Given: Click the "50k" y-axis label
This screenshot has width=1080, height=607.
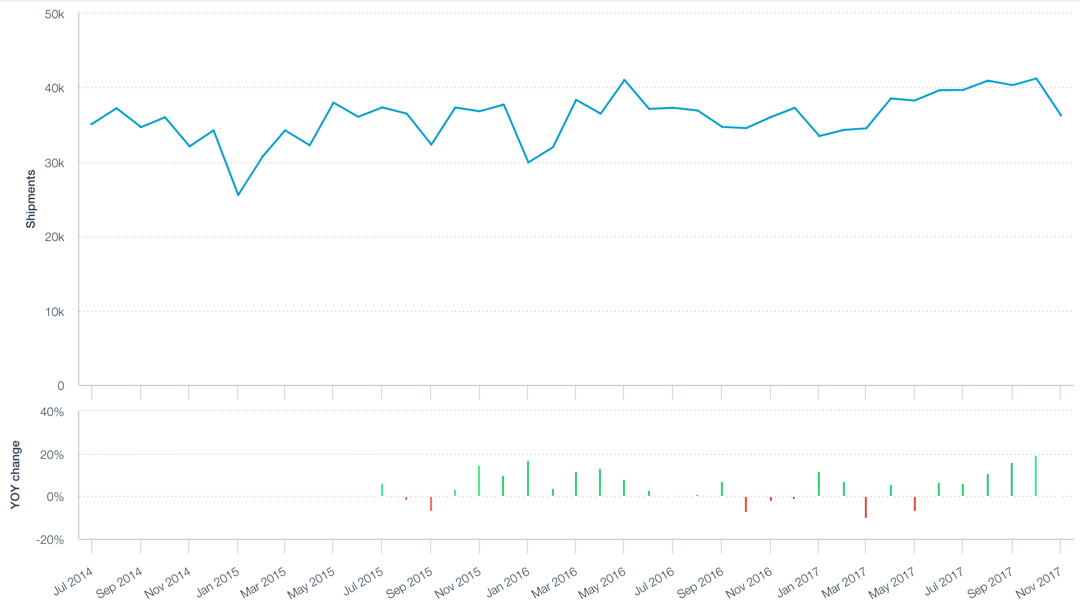Looking at the screenshot, I should pyautogui.click(x=55, y=14).
